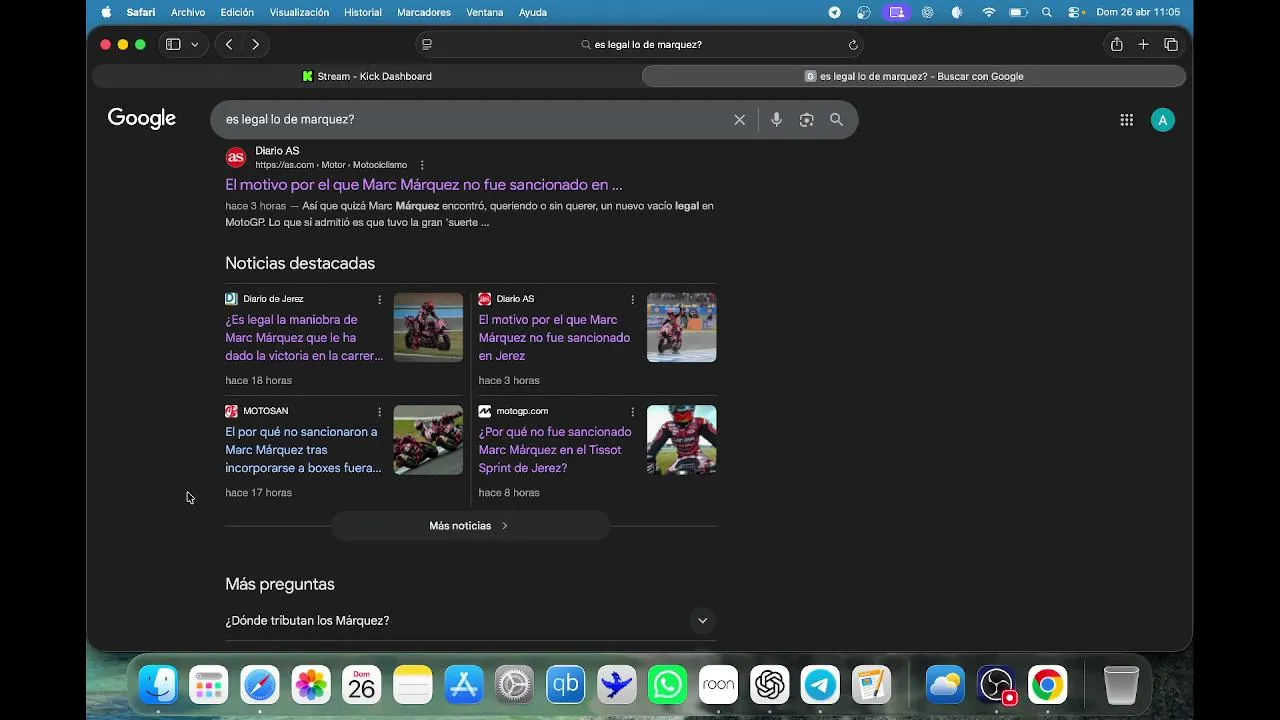Viewport: 1280px width, 720px height.
Task: Open the Archivo menu
Action: [x=188, y=12]
